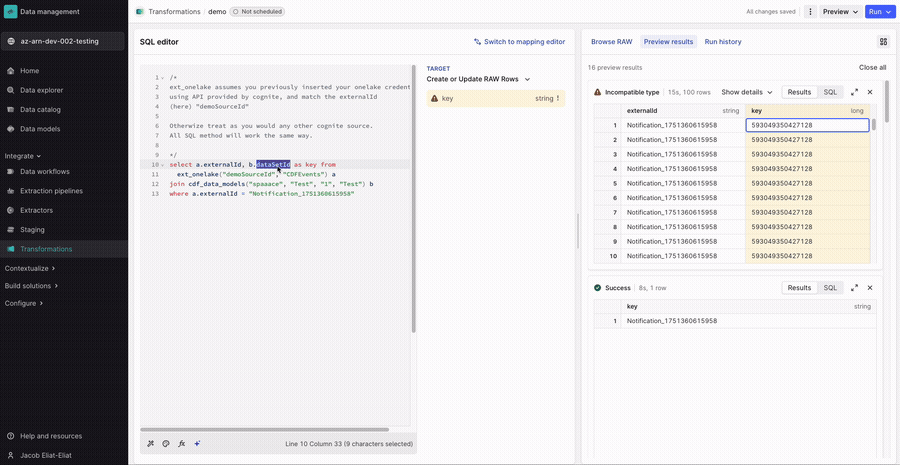The height and width of the screenshot is (465, 900).
Task: Click the SQL editor horizontal scrollbar
Action: [265, 429]
